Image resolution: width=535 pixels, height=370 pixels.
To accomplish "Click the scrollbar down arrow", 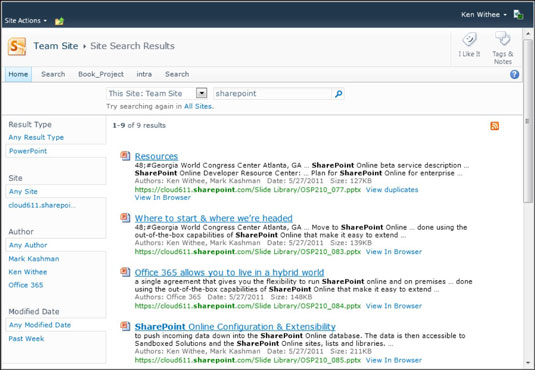I will 527,363.
